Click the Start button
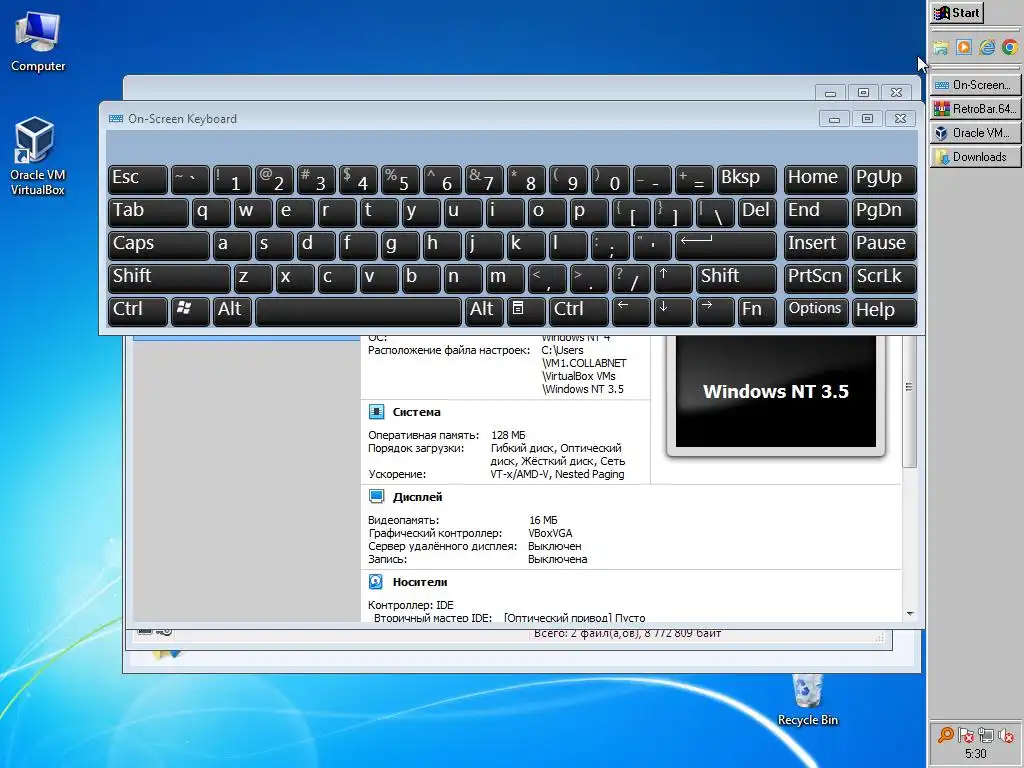The height and width of the screenshot is (768, 1024). (957, 12)
